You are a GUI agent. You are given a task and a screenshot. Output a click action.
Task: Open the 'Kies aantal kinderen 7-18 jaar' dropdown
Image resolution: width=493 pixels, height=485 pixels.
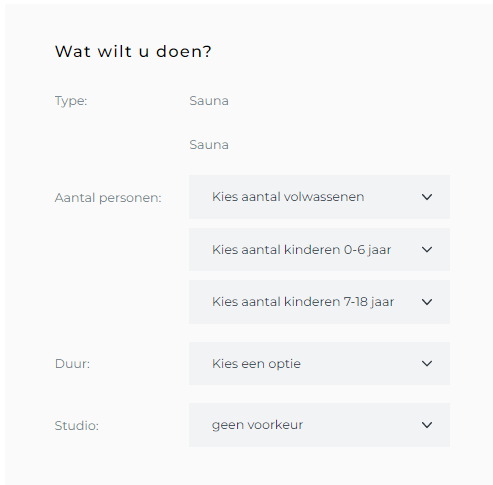(x=319, y=302)
